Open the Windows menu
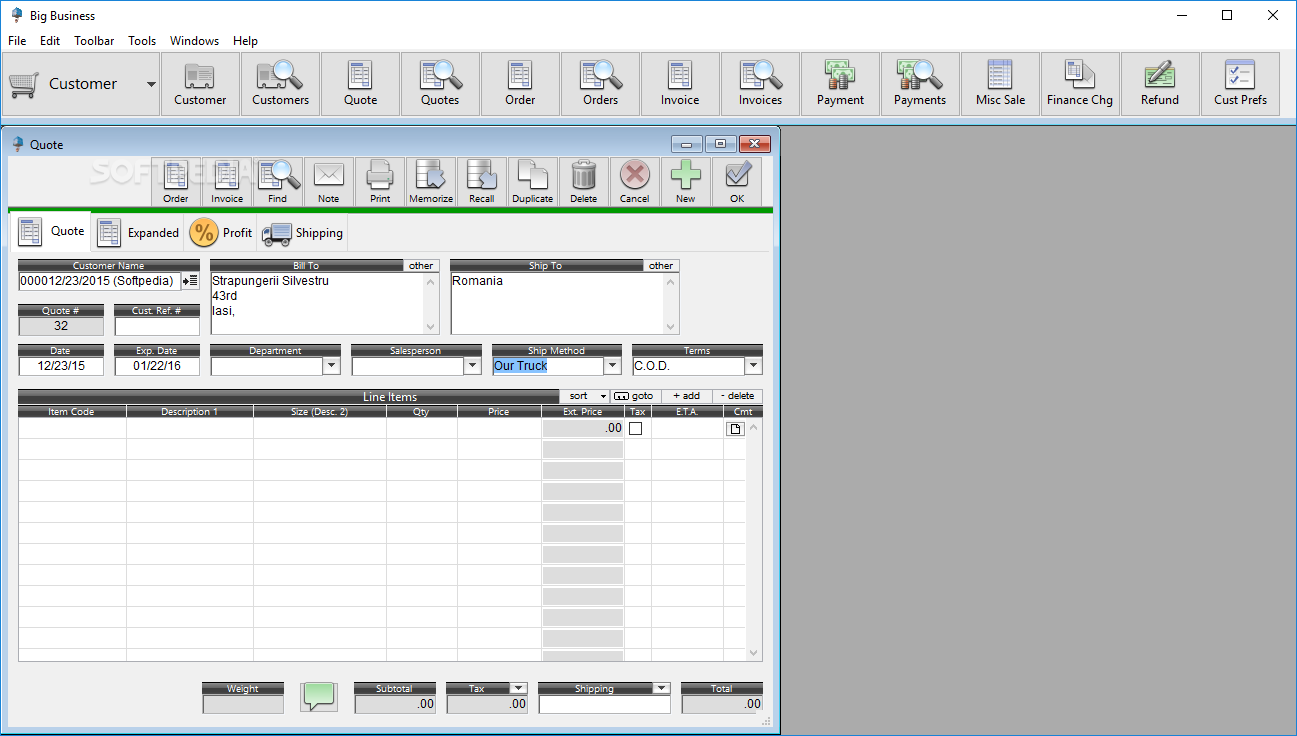 pos(194,41)
